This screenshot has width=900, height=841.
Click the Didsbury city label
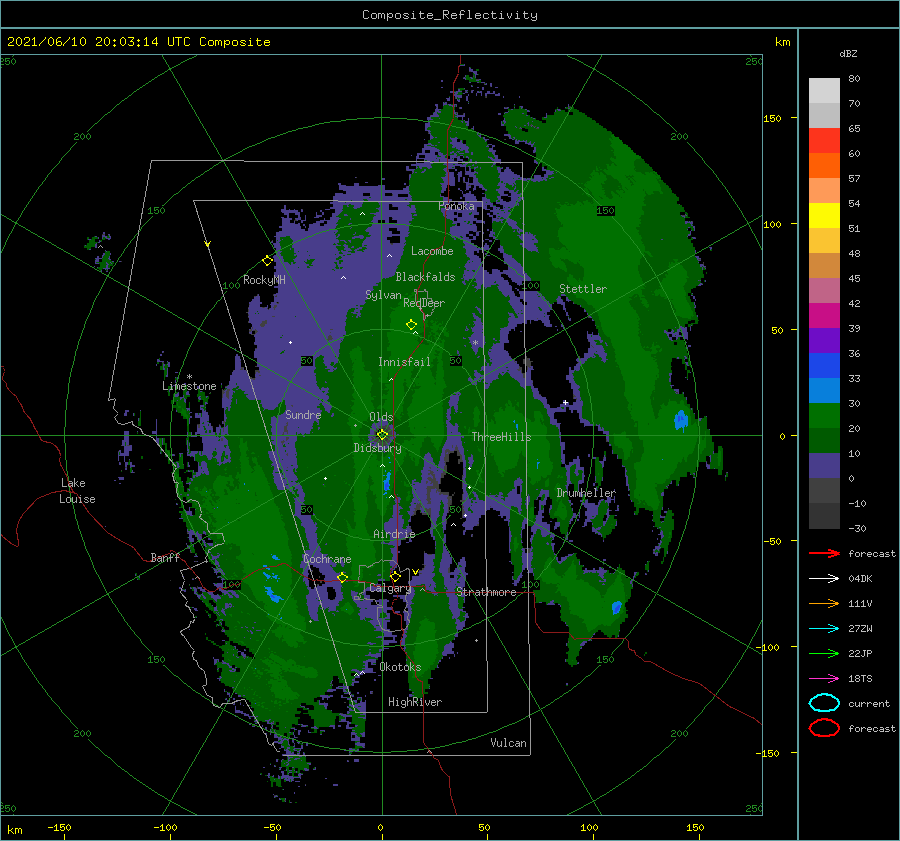click(377, 448)
